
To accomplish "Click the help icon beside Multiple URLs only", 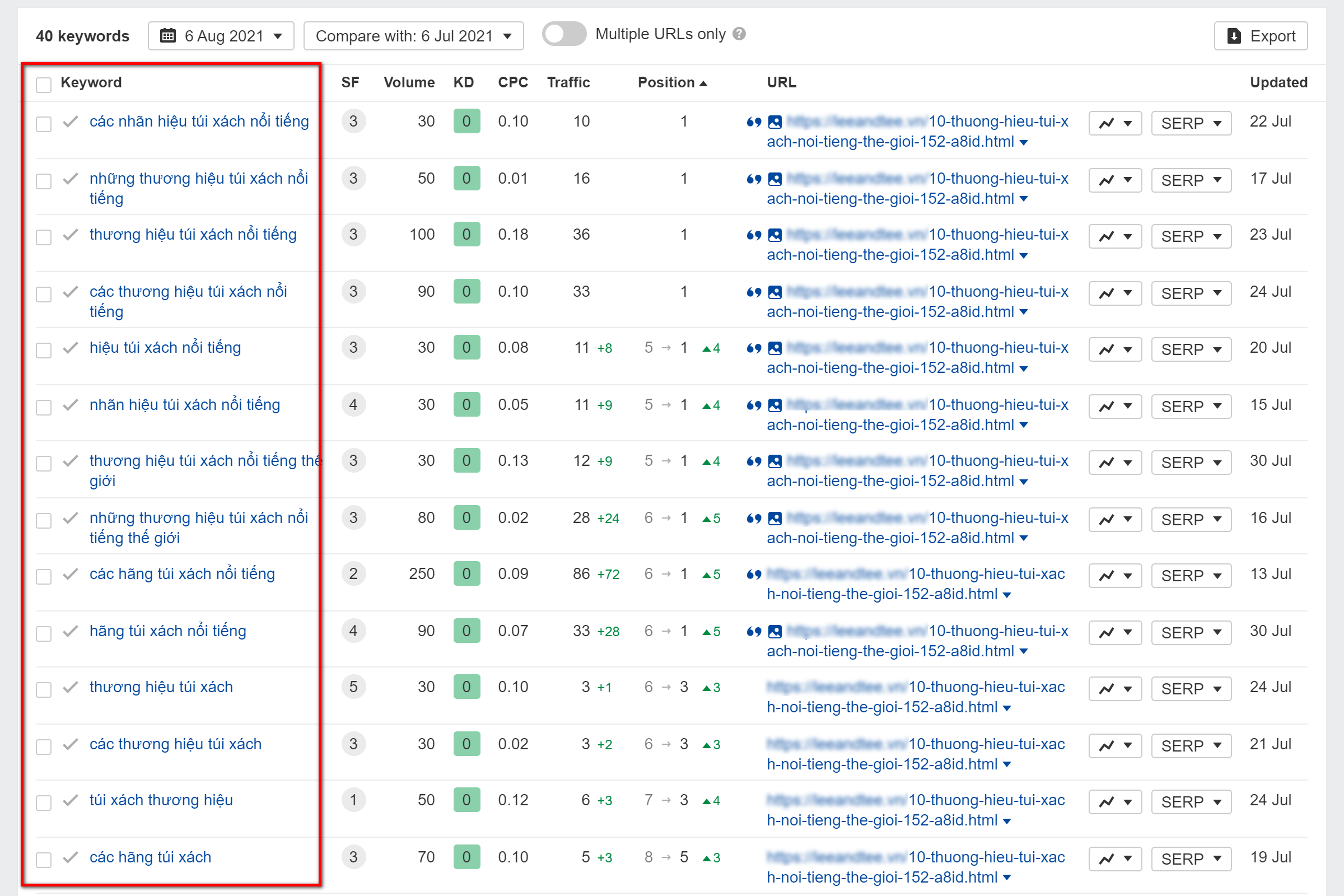I will (739, 34).
